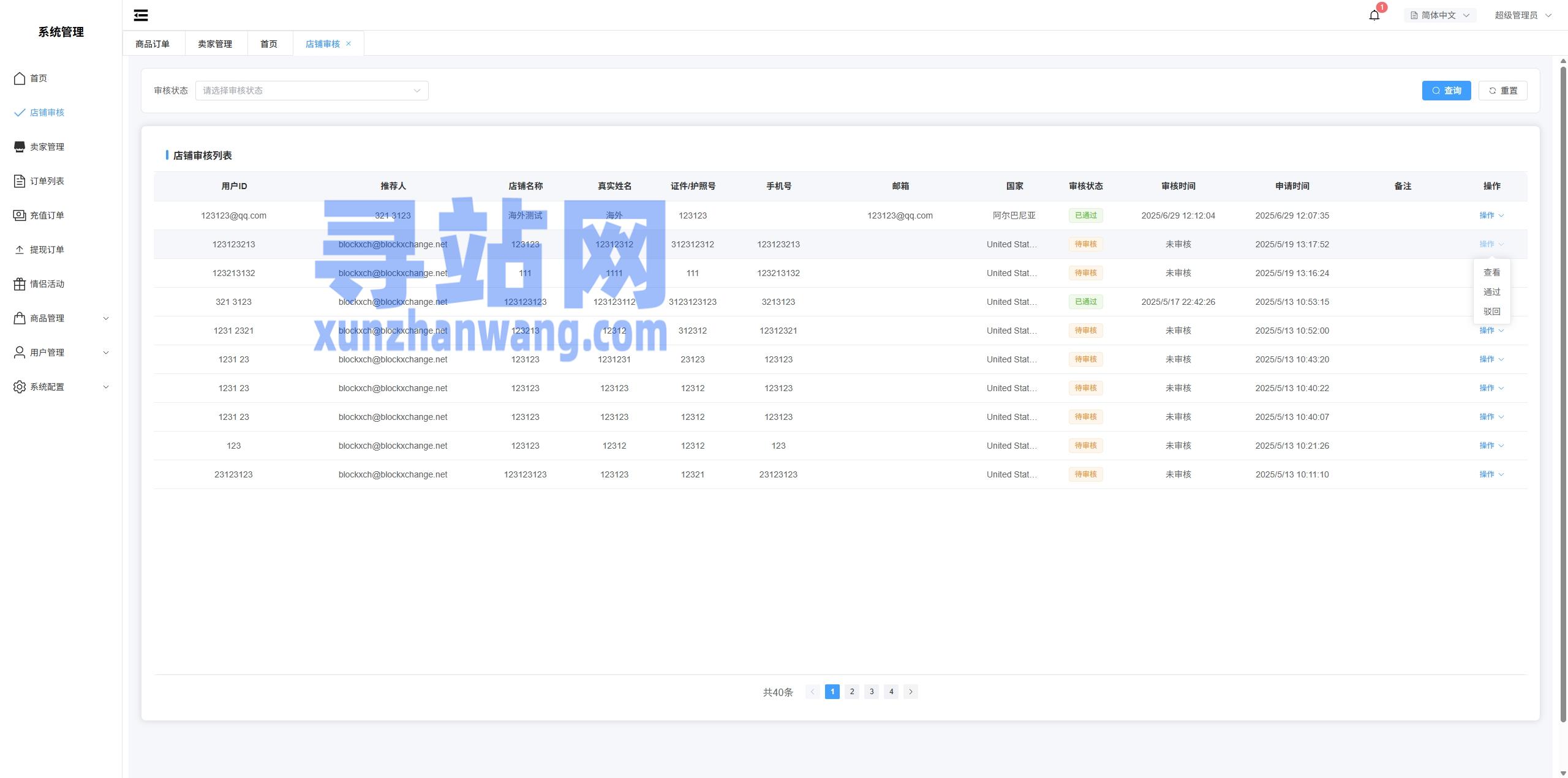The height and width of the screenshot is (778, 1568).
Task: Open 订单列表 in the sidebar
Action: coord(61,181)
